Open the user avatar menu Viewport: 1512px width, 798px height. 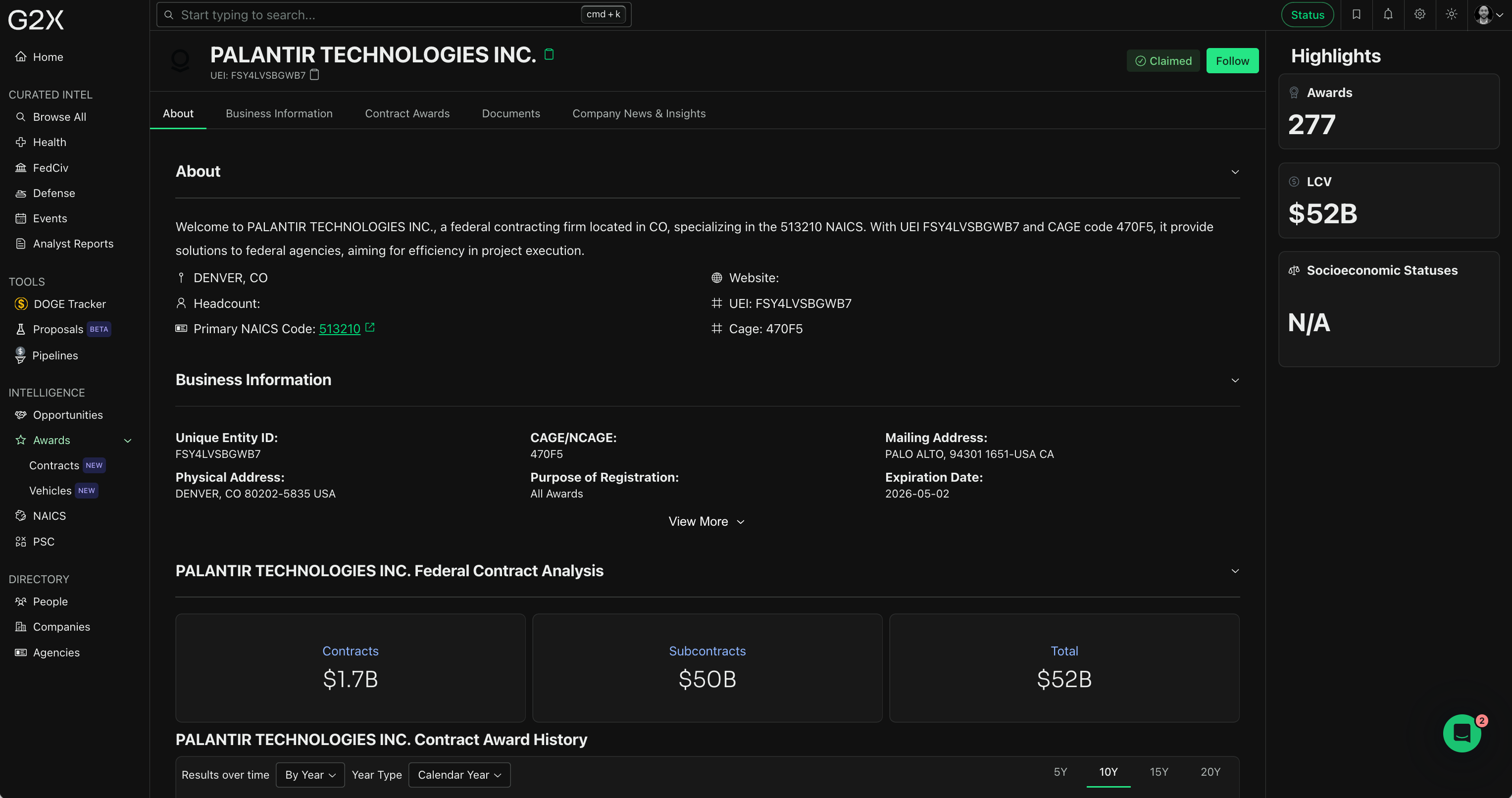click(1489, 15)
